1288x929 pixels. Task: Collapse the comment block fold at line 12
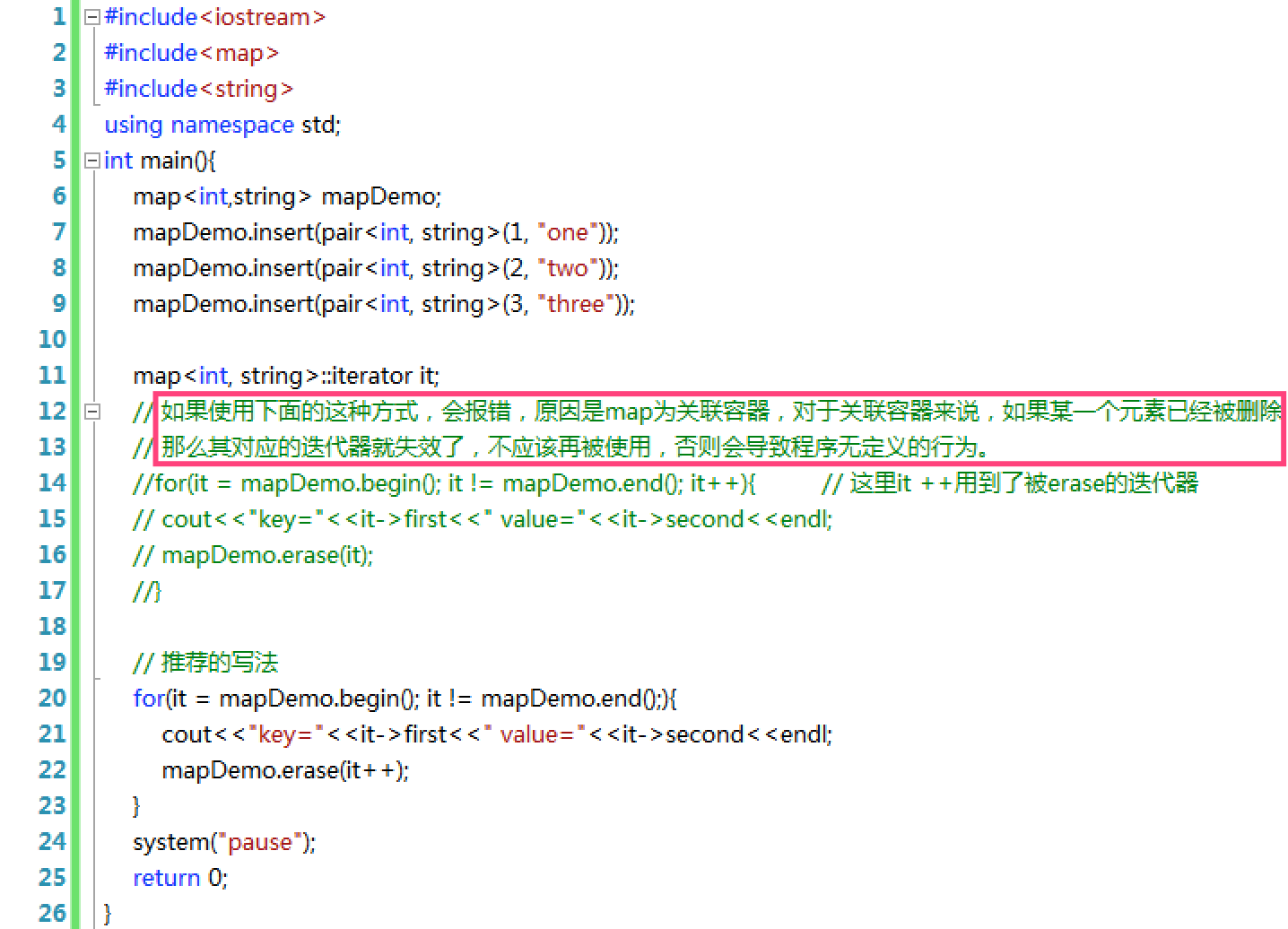point(91,412)
